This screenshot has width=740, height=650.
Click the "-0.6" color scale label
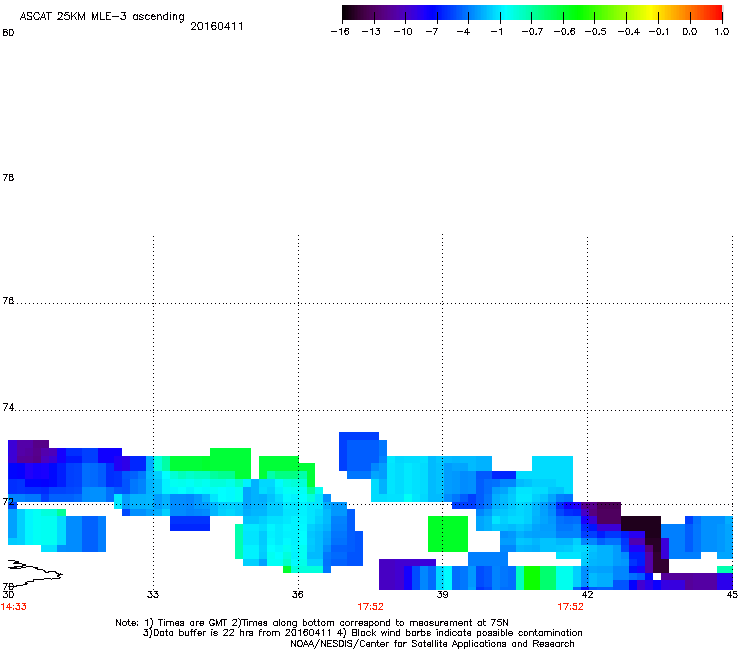564,32
